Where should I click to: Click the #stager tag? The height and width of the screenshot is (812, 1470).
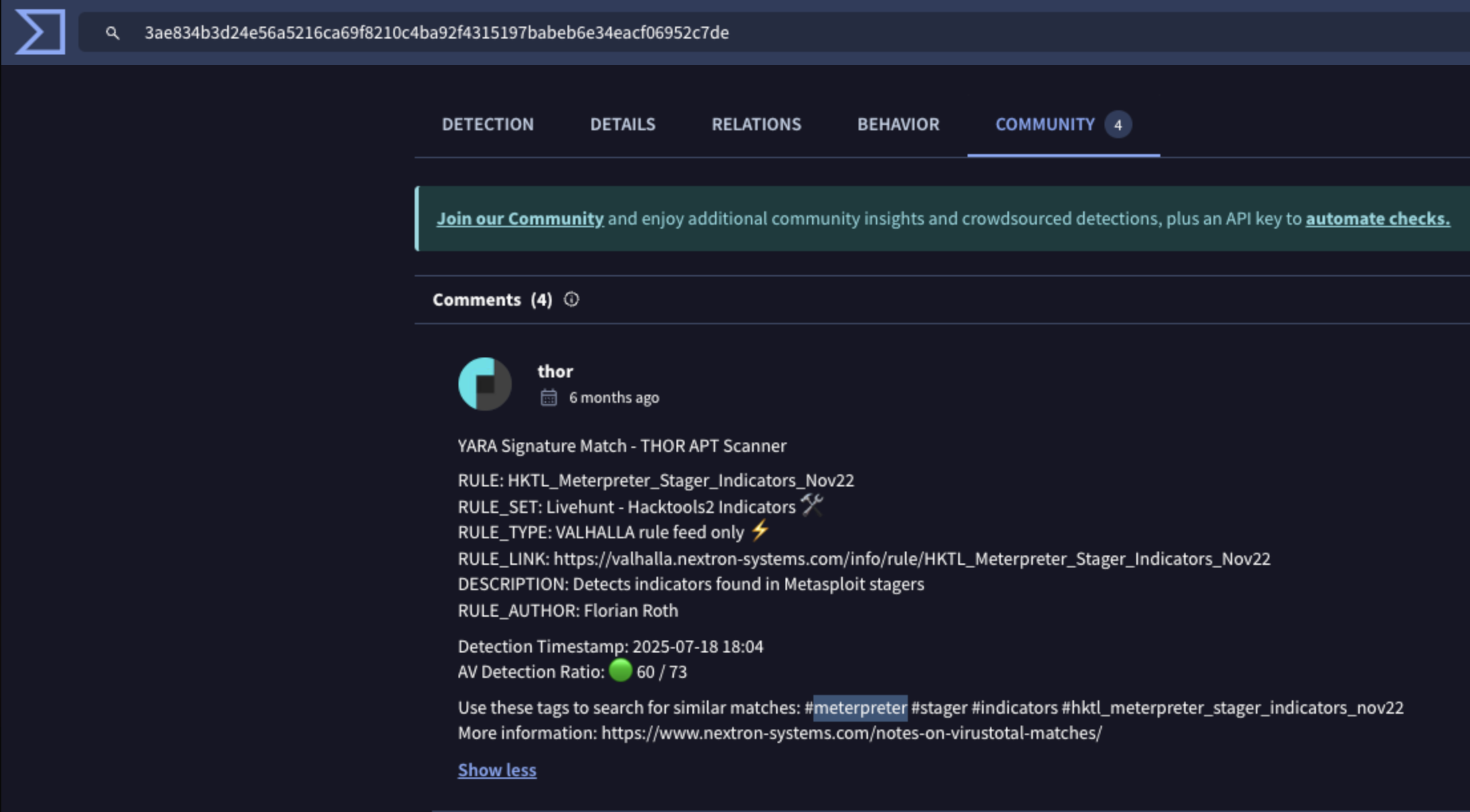(x=939, y=708)
